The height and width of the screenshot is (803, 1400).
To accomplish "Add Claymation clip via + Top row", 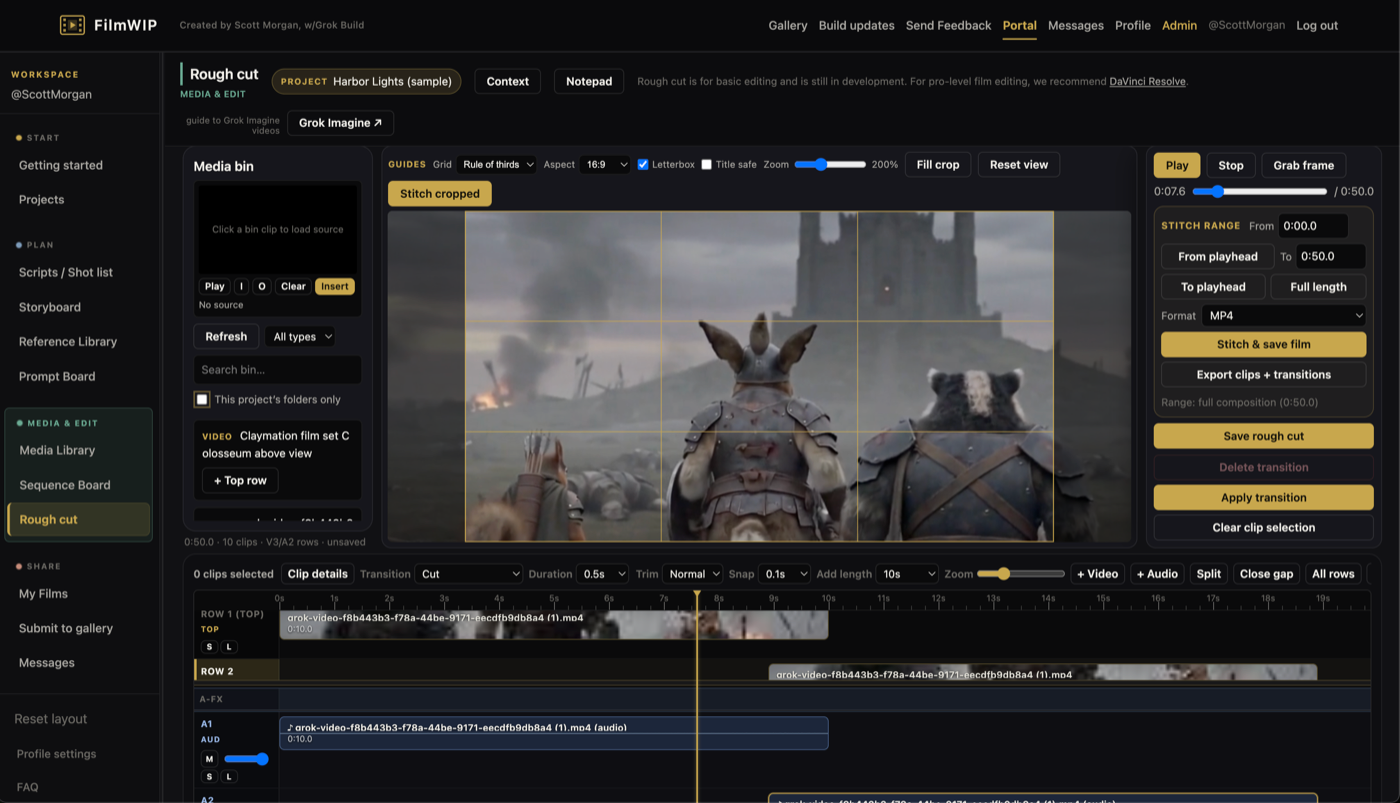I will coord(240,481).
